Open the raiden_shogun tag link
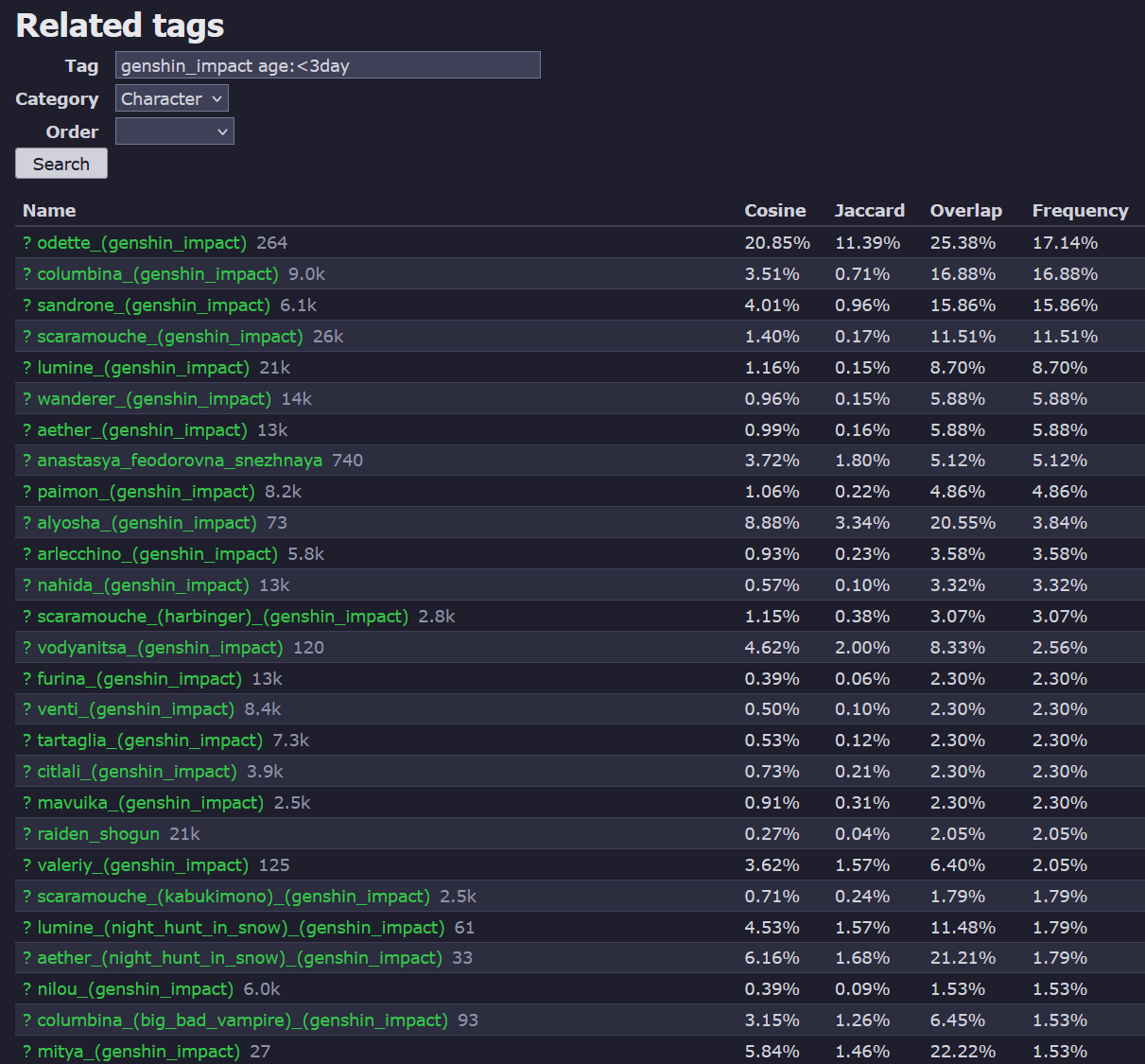Image resolution: width=1145 pixels, height=1064 pixels. click(x=98, y=834)
